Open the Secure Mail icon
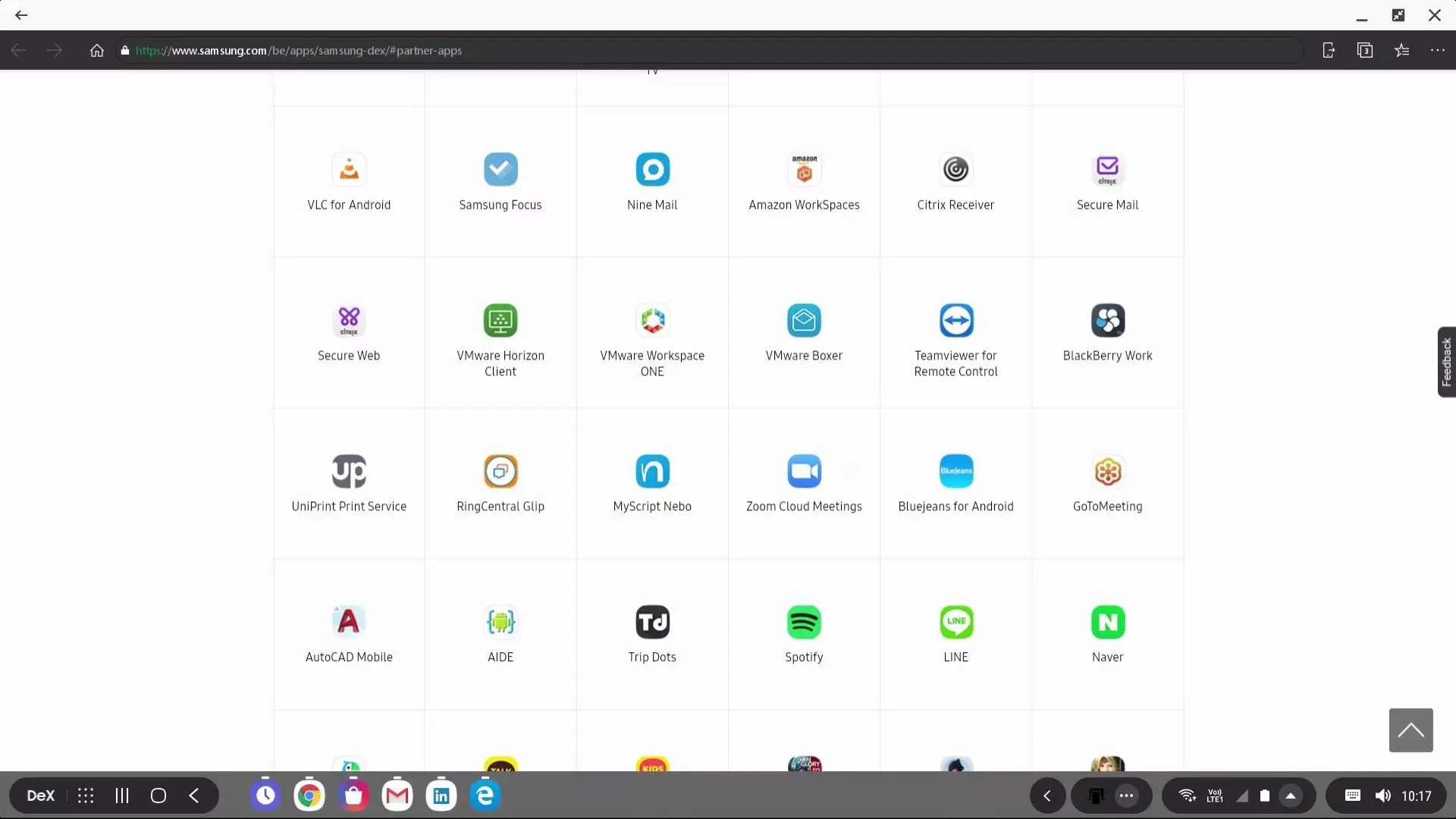Viewport: 1456px width, 819px height. [x=1107, y=169]
